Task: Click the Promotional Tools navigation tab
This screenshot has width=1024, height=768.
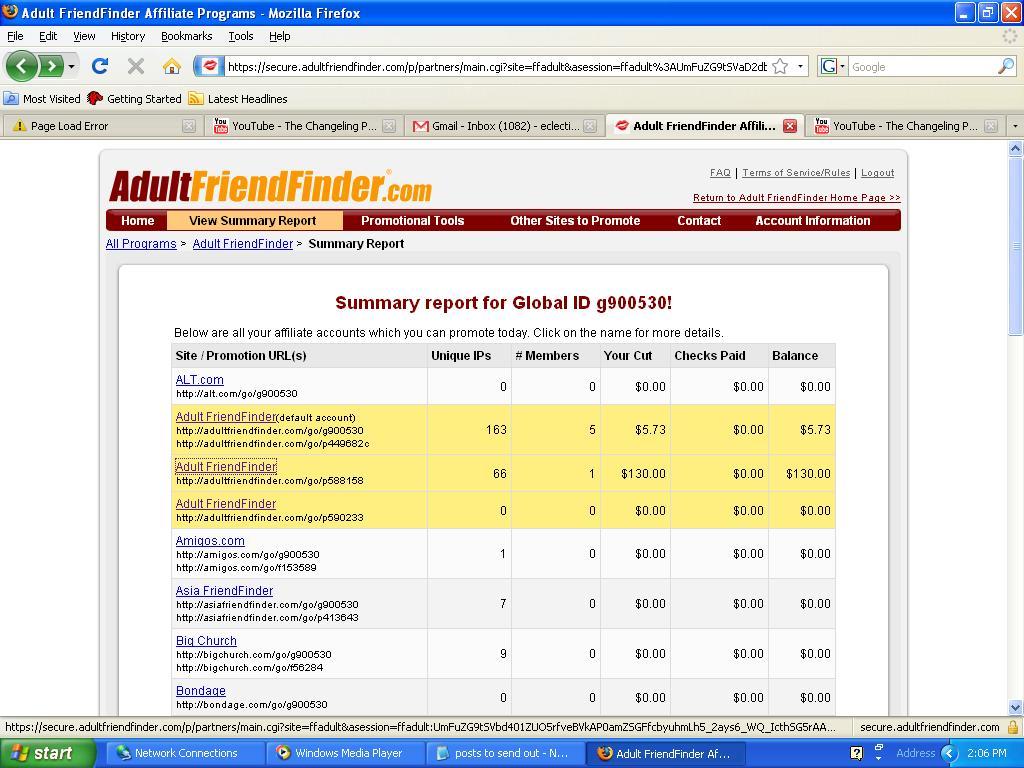Action: point(413,221)
